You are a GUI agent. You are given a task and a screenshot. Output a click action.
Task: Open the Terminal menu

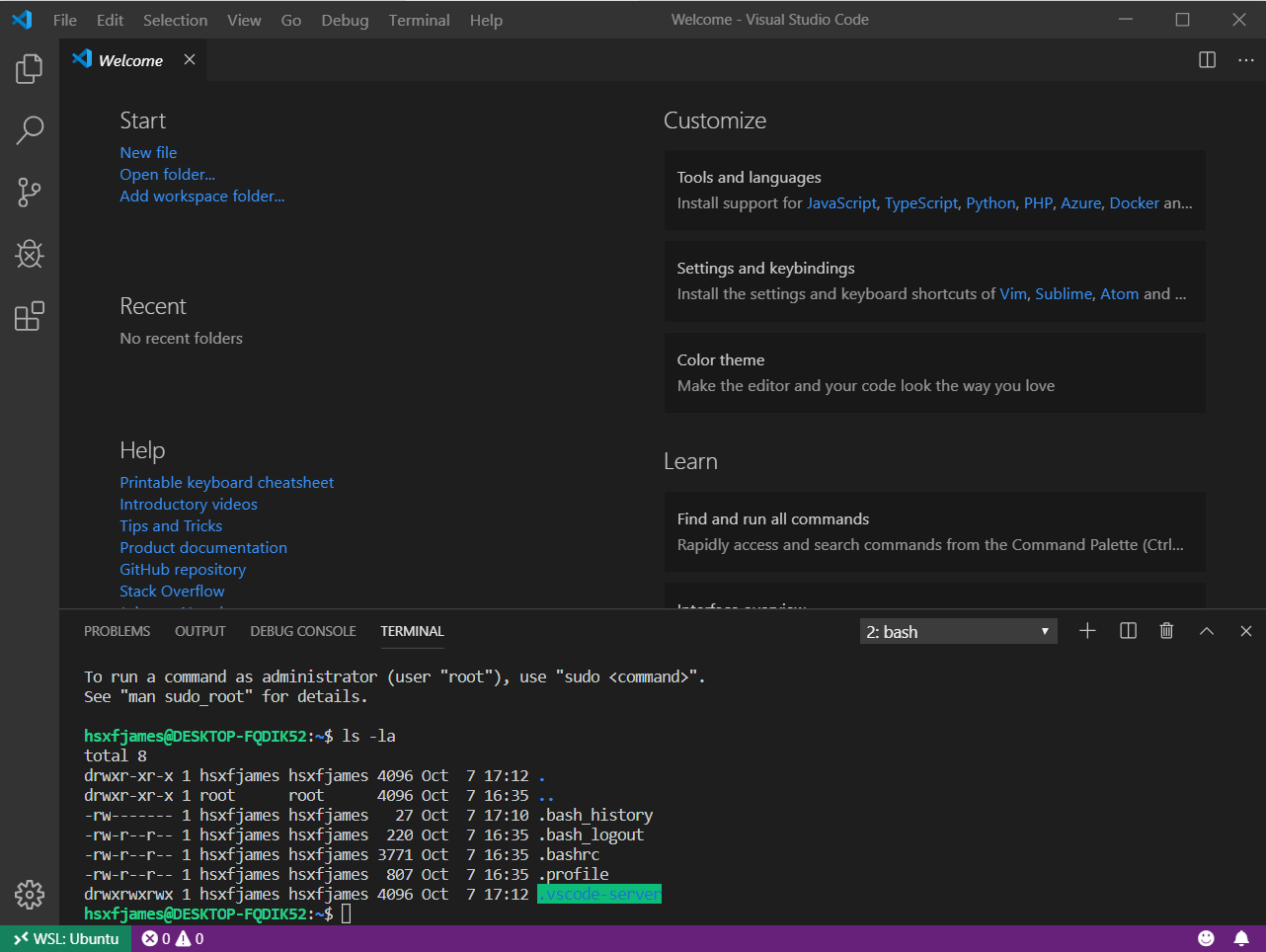click(x=419, y=20)
